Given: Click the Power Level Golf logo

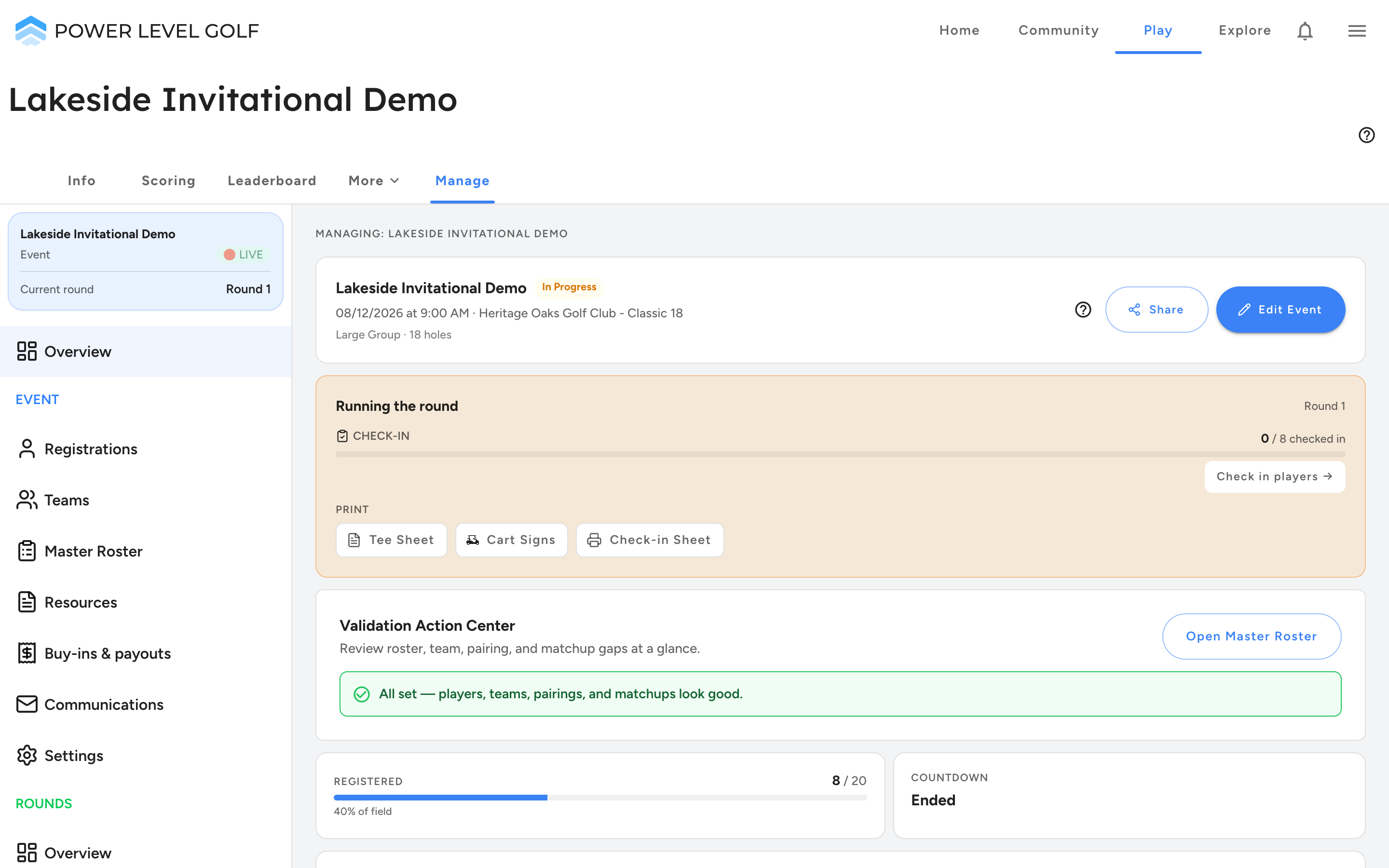Looking at the screenshot, I should [x=136, y=30].
